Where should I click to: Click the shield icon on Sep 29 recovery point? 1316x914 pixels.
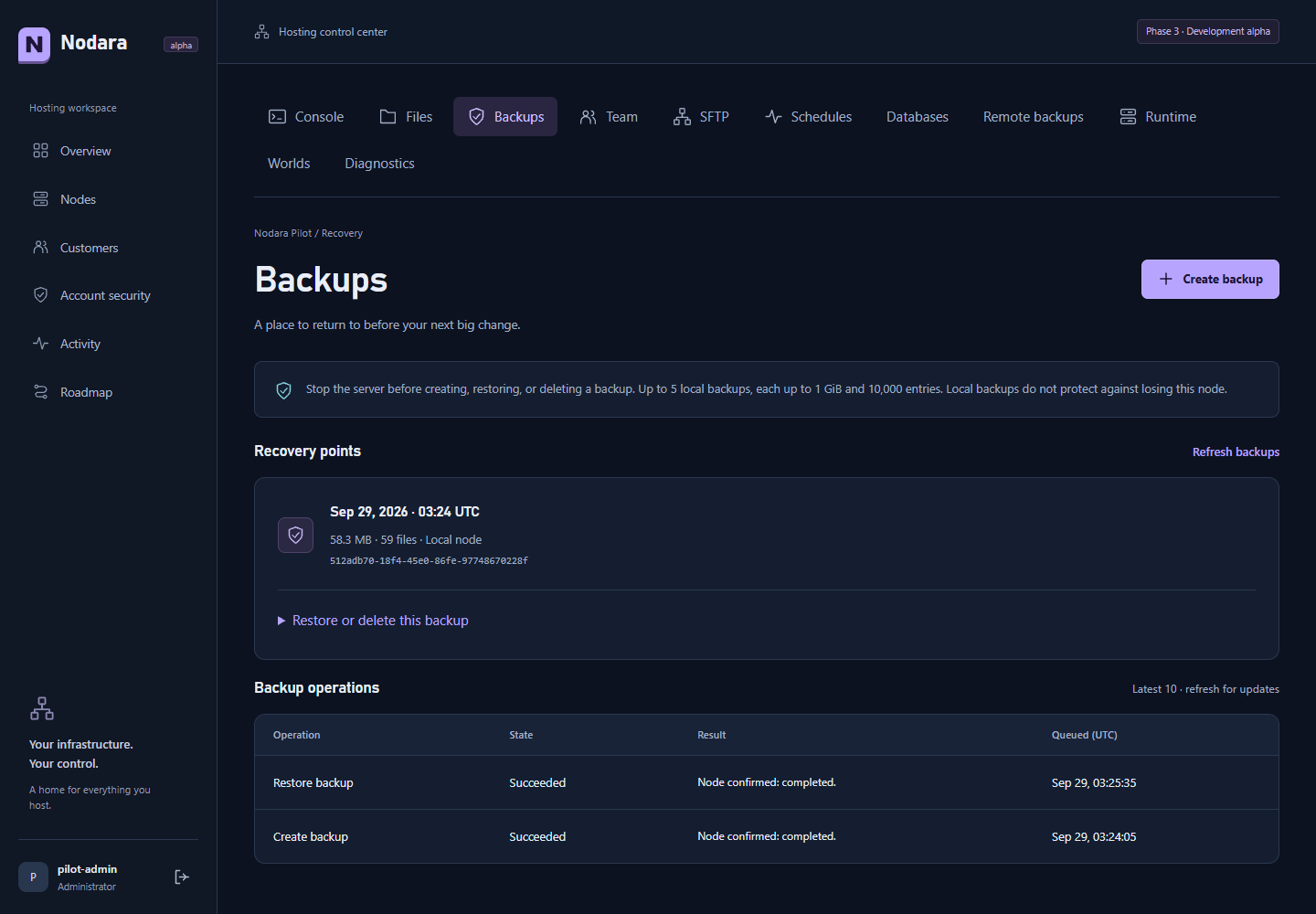tap(295, 536)
